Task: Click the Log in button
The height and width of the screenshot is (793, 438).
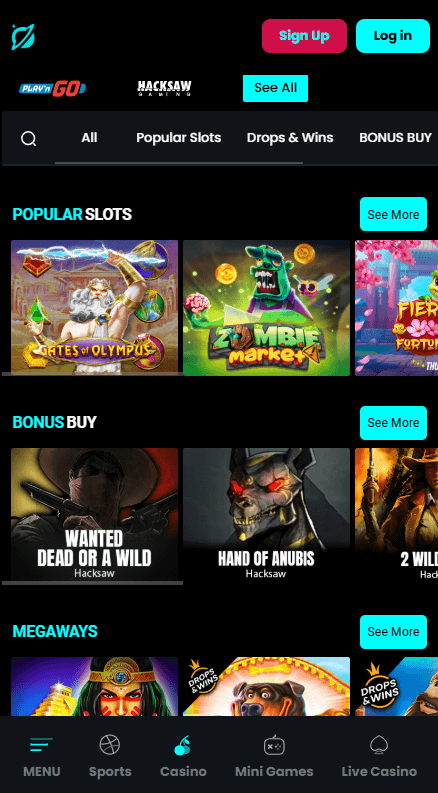Action: [x=393, y=36]
